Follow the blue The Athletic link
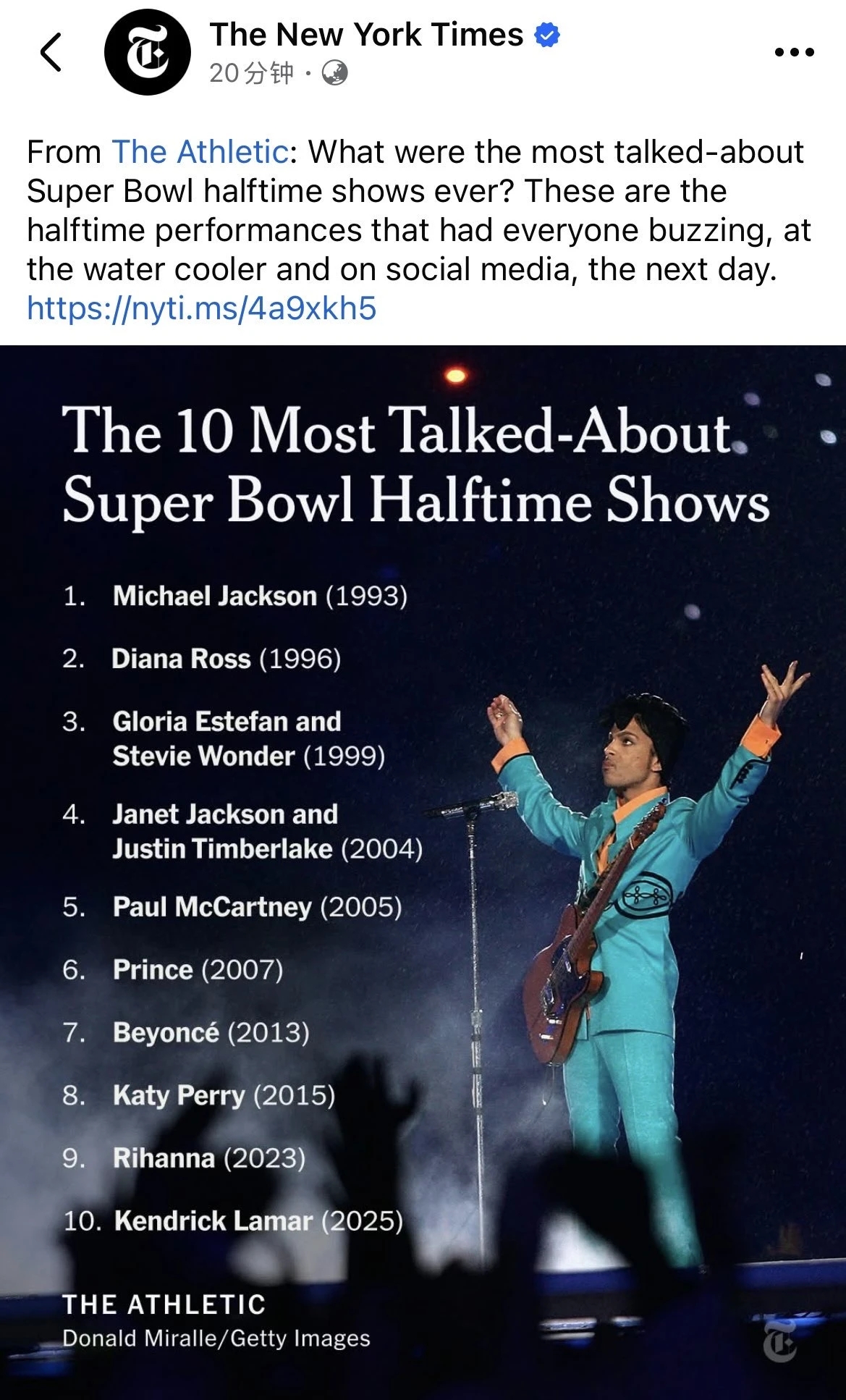The height and width of the screenshot is (1400, 846). (200, 152)
